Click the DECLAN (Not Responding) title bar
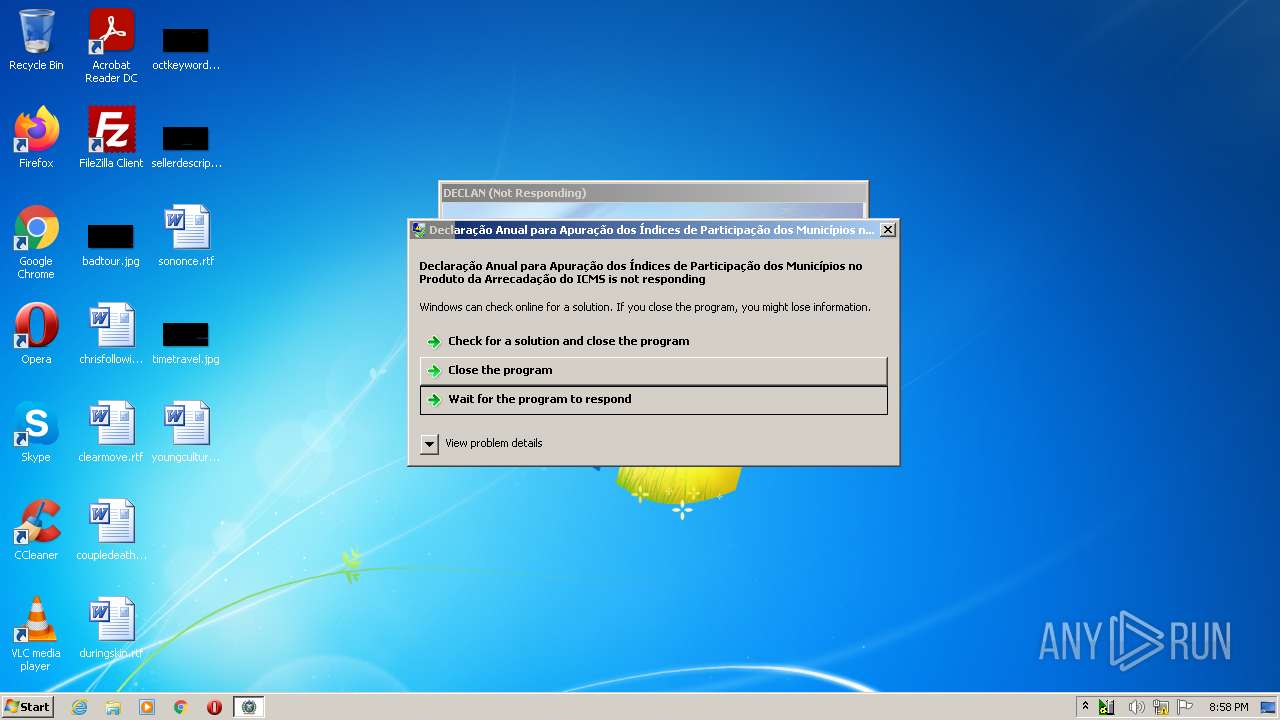 click(653, 192)
